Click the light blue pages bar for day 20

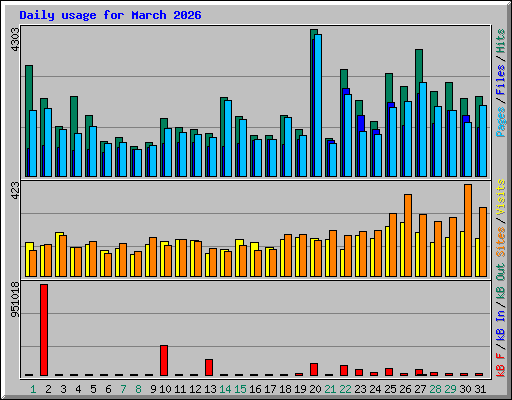coord(318,105)
